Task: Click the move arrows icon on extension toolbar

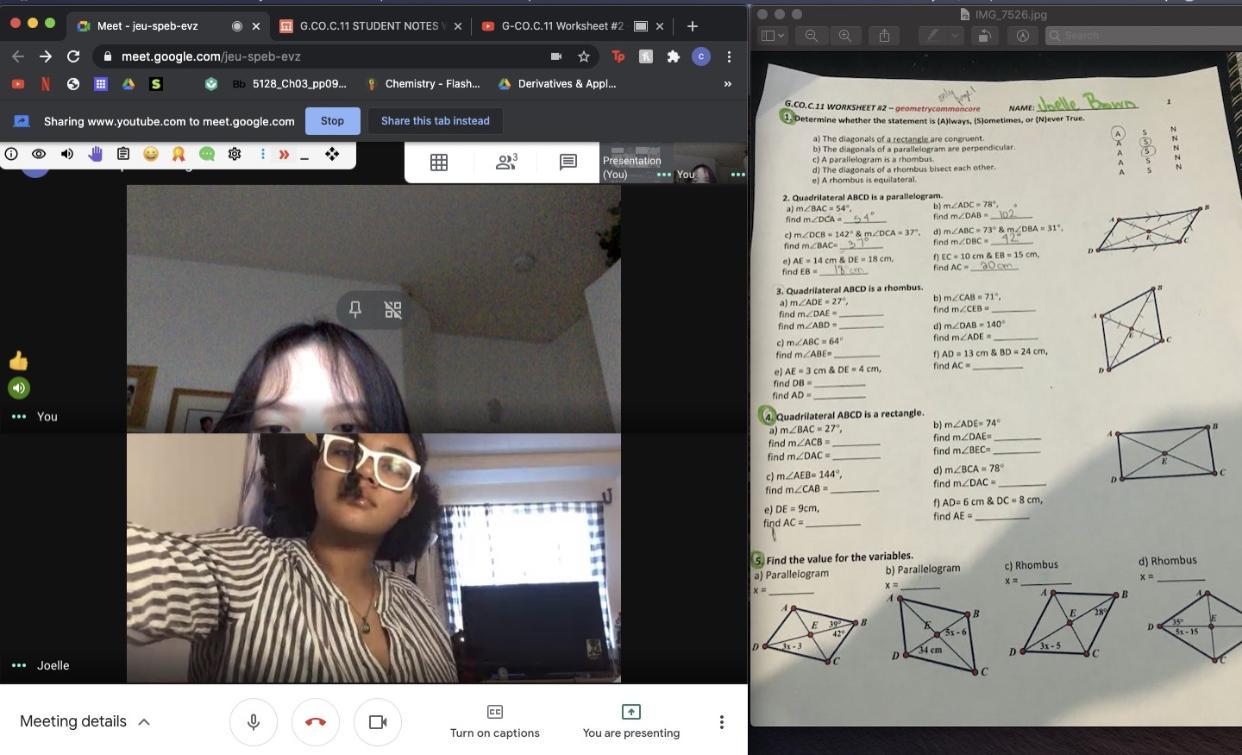Action: pos(332,154)
